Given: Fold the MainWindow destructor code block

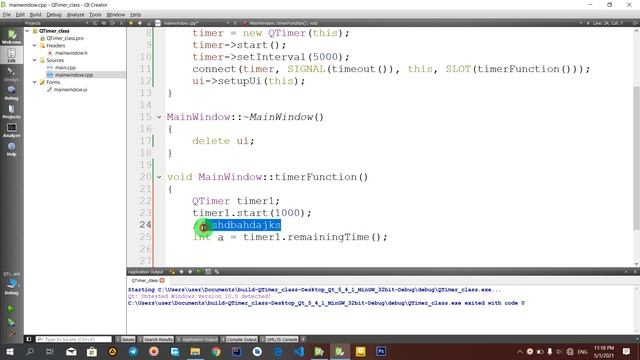Looking at the screenshot, I should click(x=159, y=117).
